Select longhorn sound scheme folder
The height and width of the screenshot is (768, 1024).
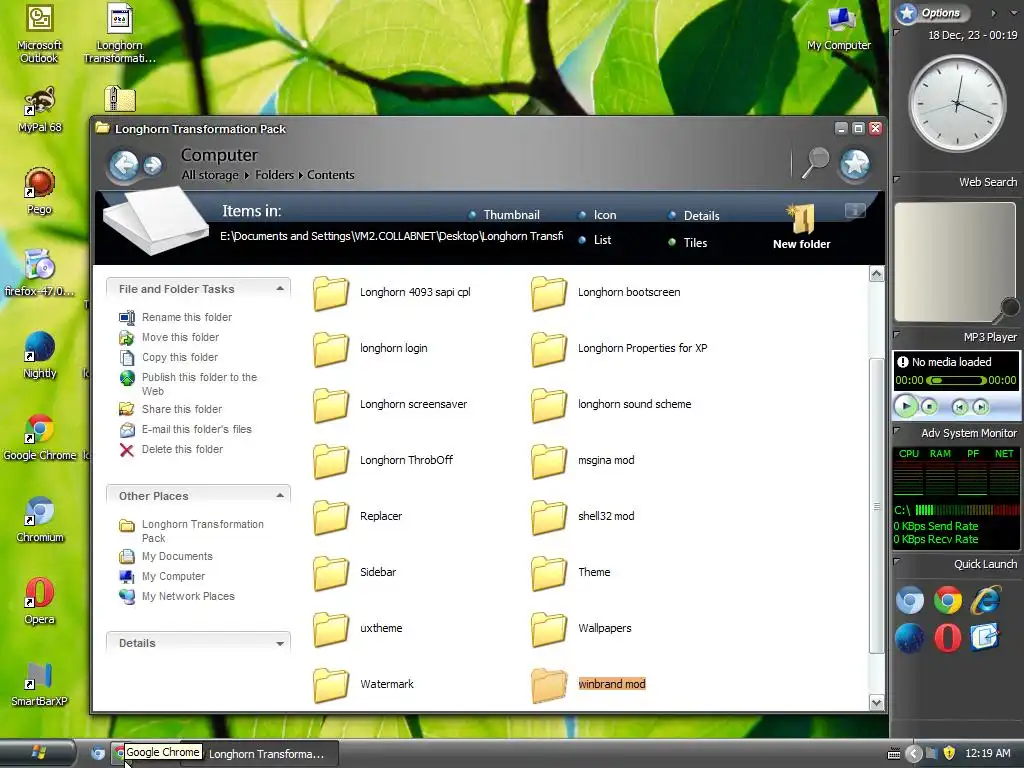pos(611,405)
